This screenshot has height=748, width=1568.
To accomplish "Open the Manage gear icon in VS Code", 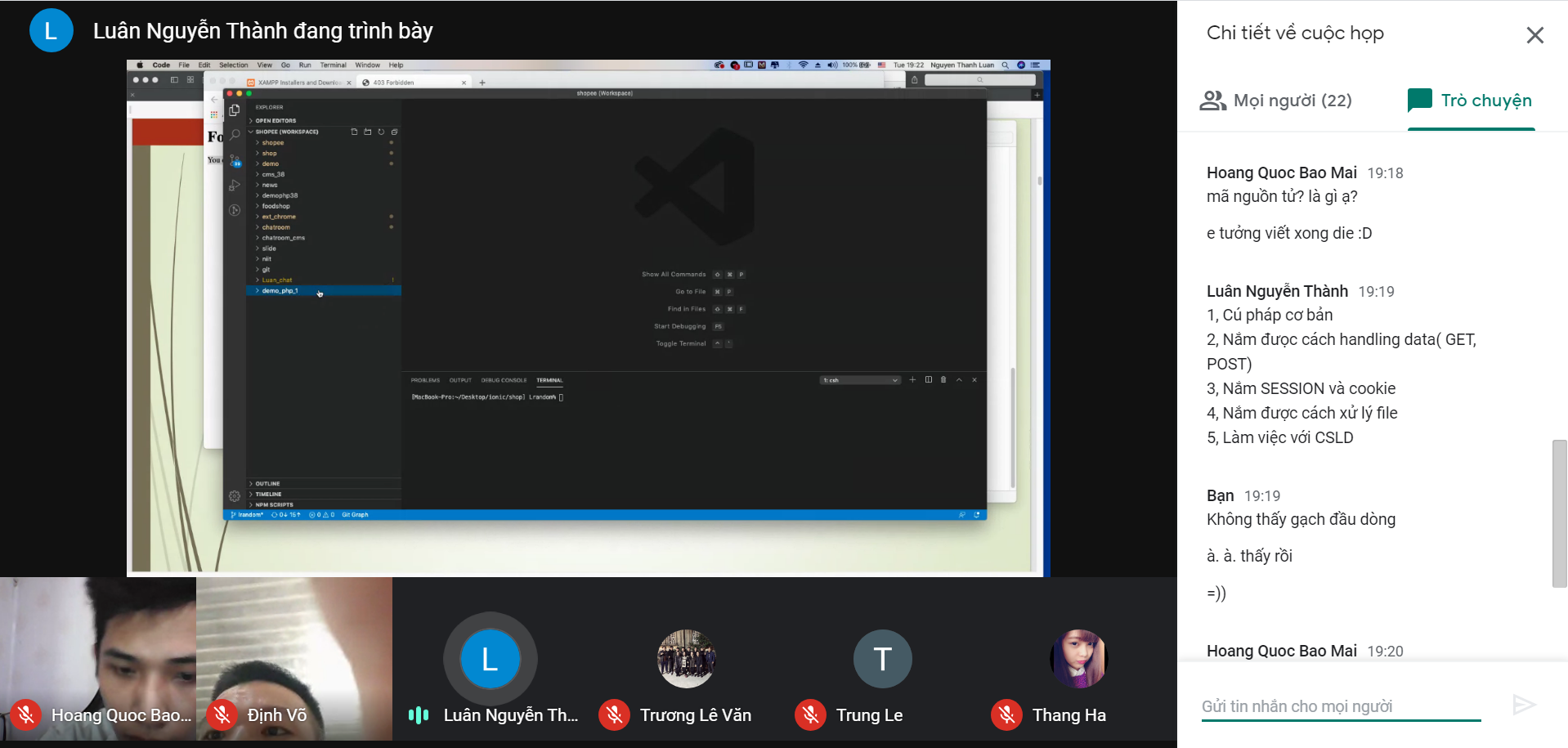I will pos(235,496).
